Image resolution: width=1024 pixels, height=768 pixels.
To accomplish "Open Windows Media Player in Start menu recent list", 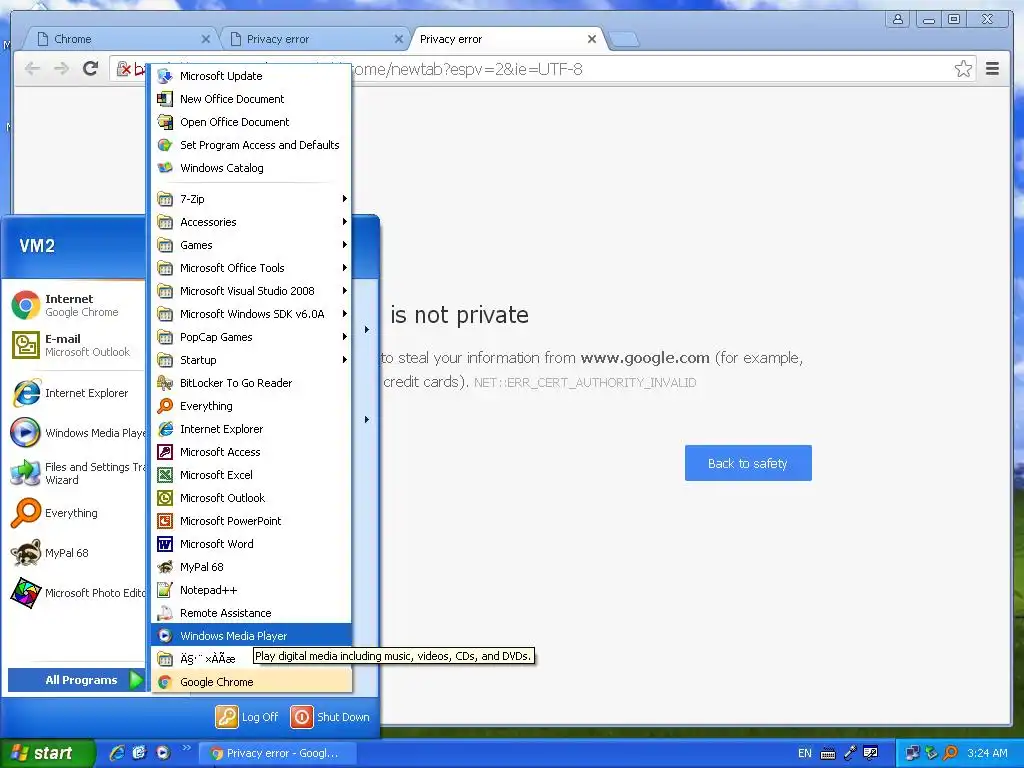I will pyautogui.click(x=76, y=433).
